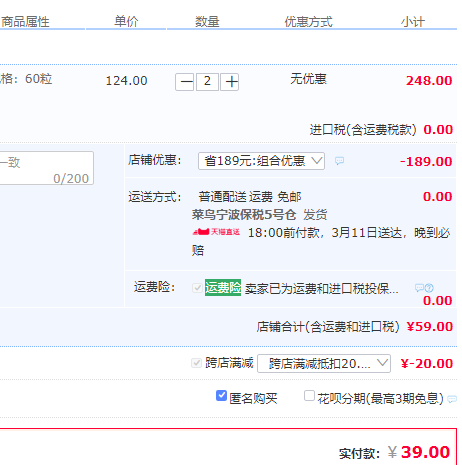Click the buyer message text box

pyautogui.click(x=46, y=168)
